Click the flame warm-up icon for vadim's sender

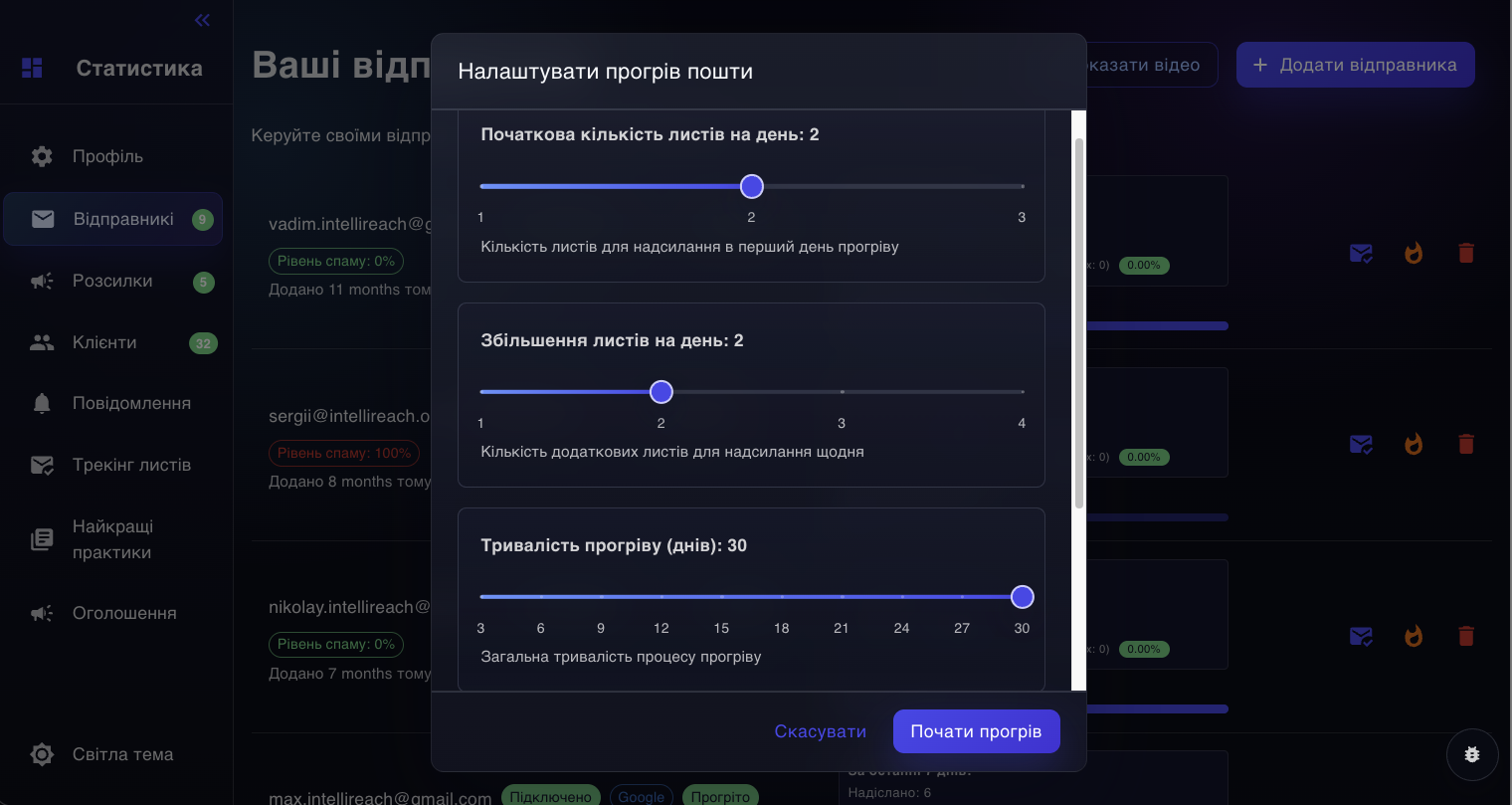tap(1414, 253)
